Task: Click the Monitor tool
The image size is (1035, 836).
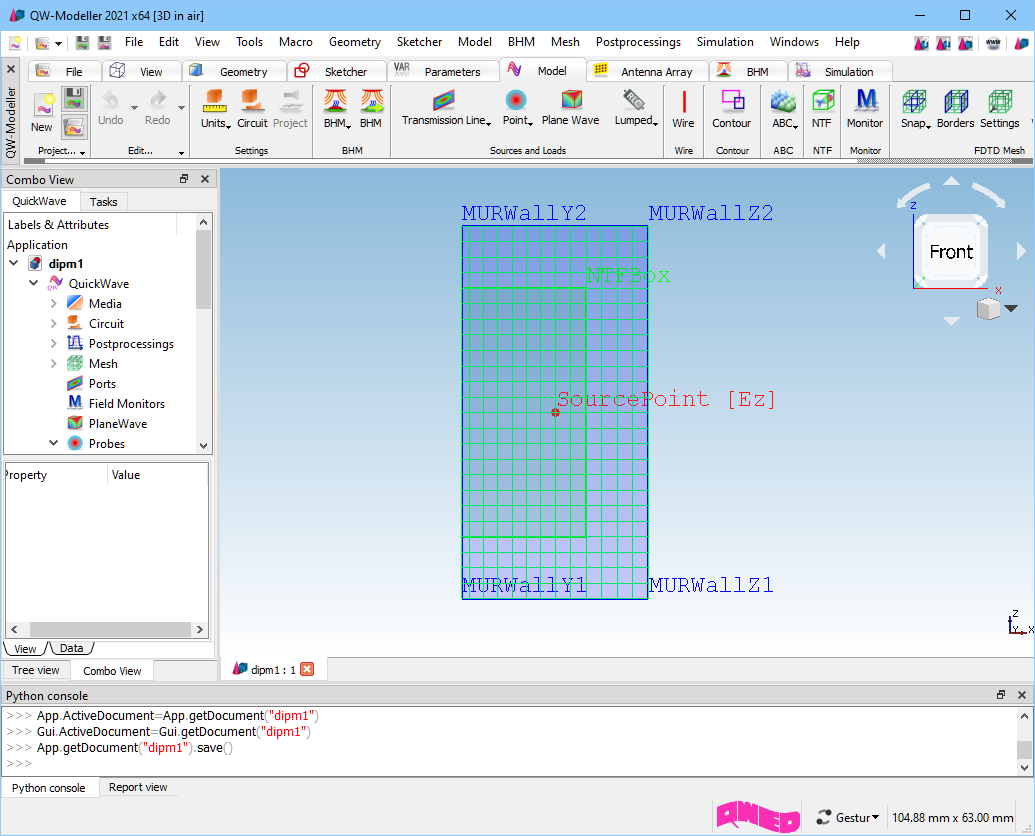Action: 865,110
